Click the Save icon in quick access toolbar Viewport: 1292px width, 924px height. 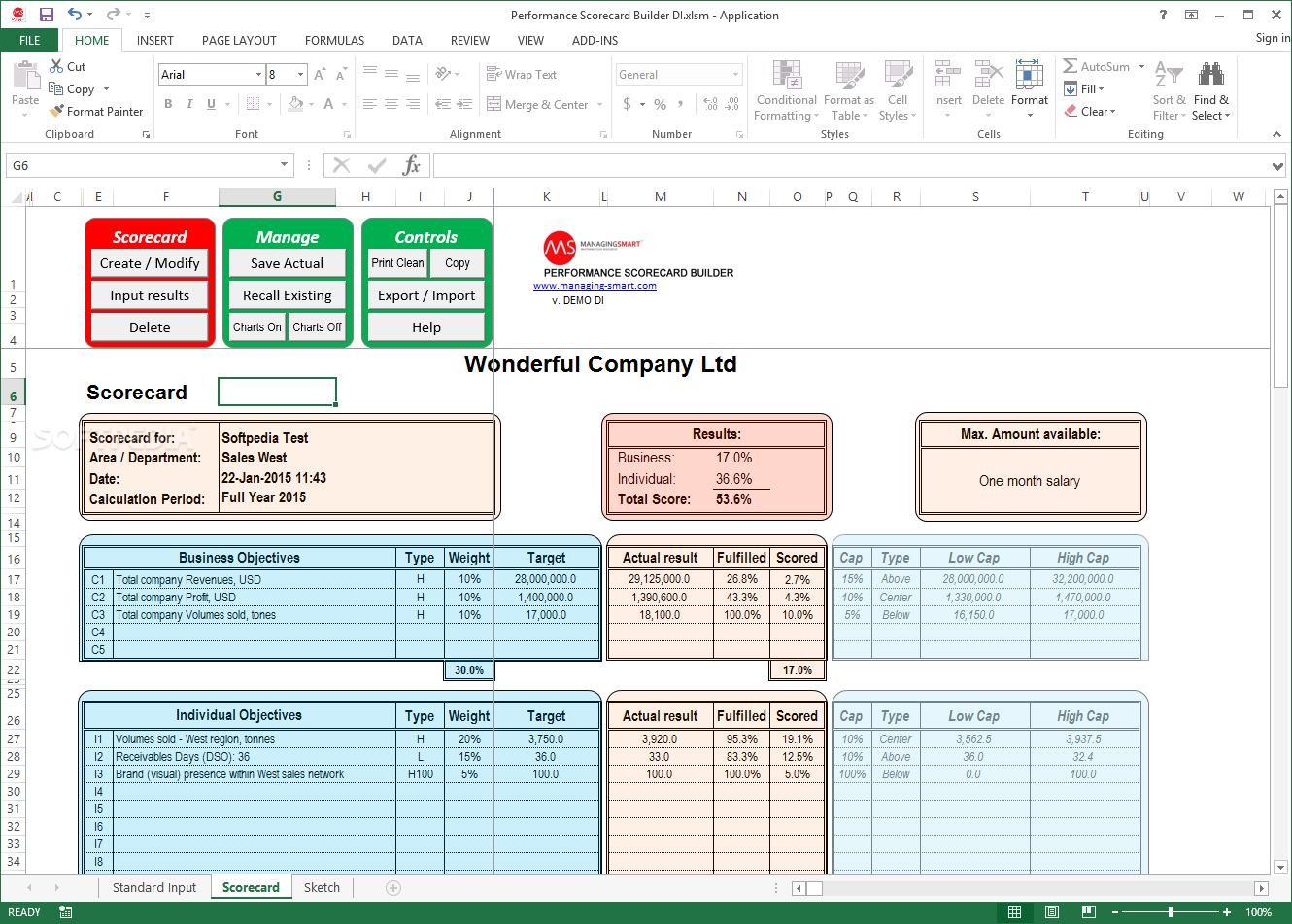pyautogui.click(x=46, y=15)
